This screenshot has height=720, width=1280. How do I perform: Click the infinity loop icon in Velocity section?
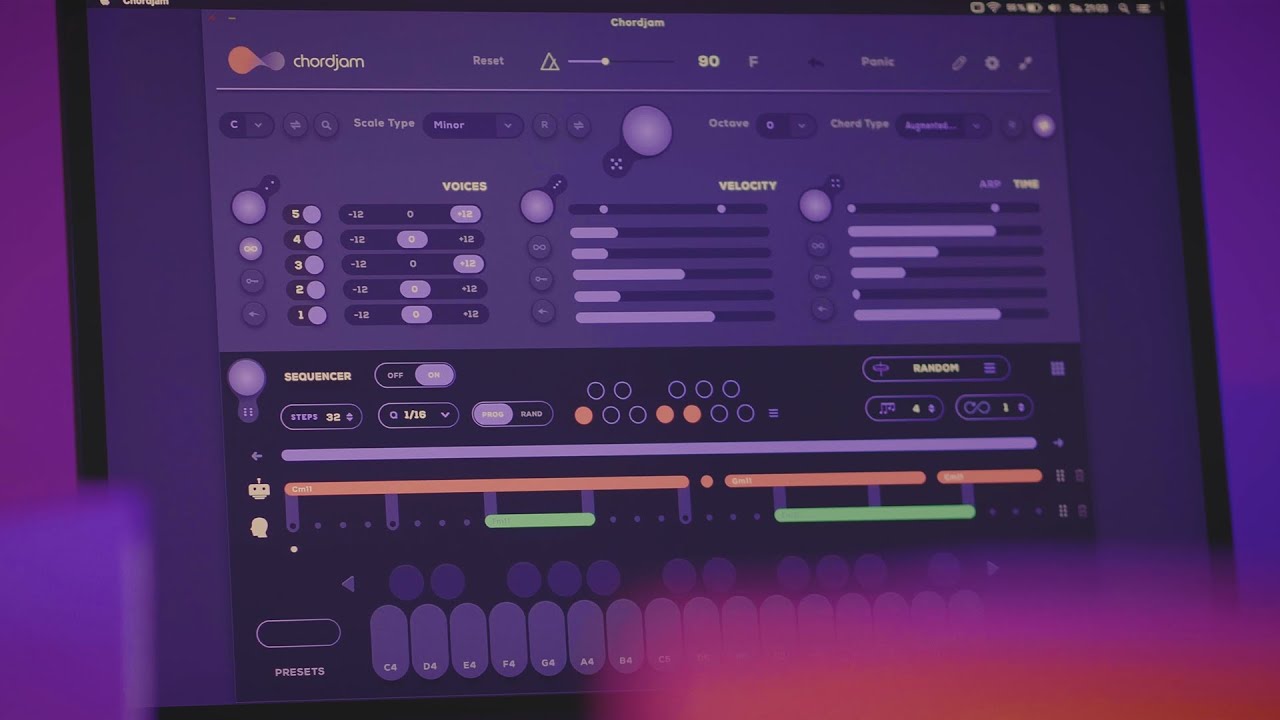click(539, 247)
